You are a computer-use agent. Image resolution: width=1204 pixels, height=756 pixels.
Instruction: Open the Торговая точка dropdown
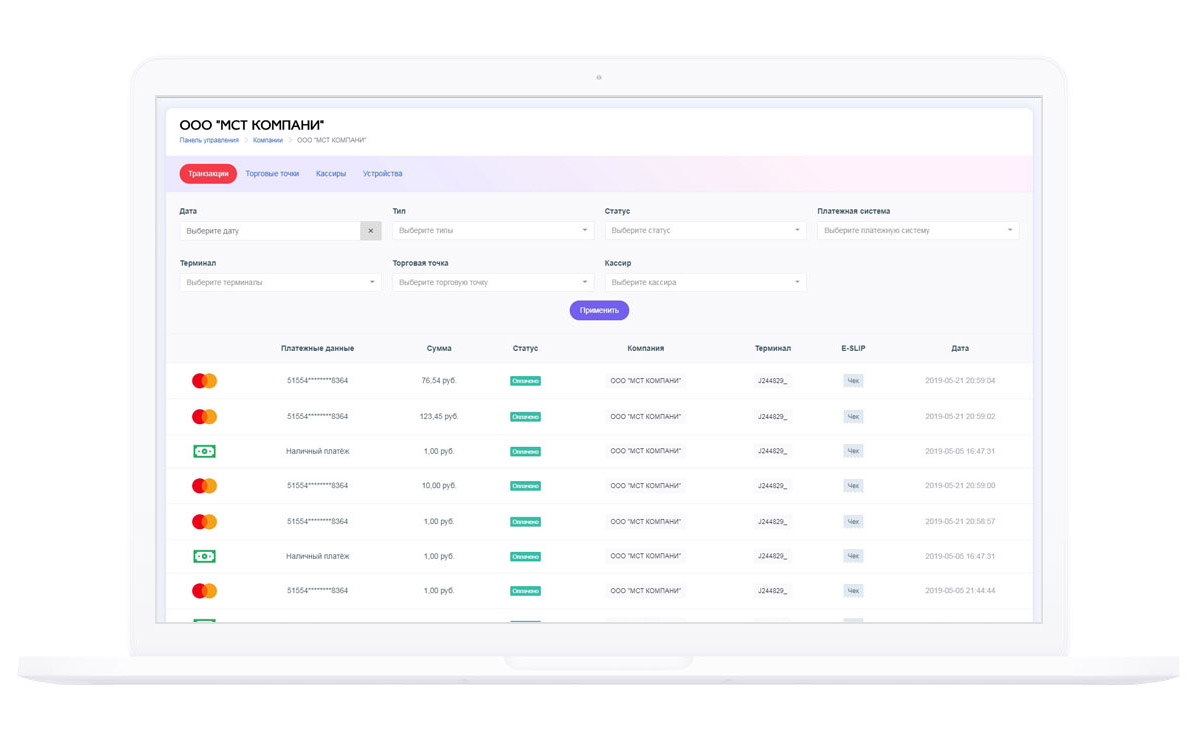(x=492, y=283)
